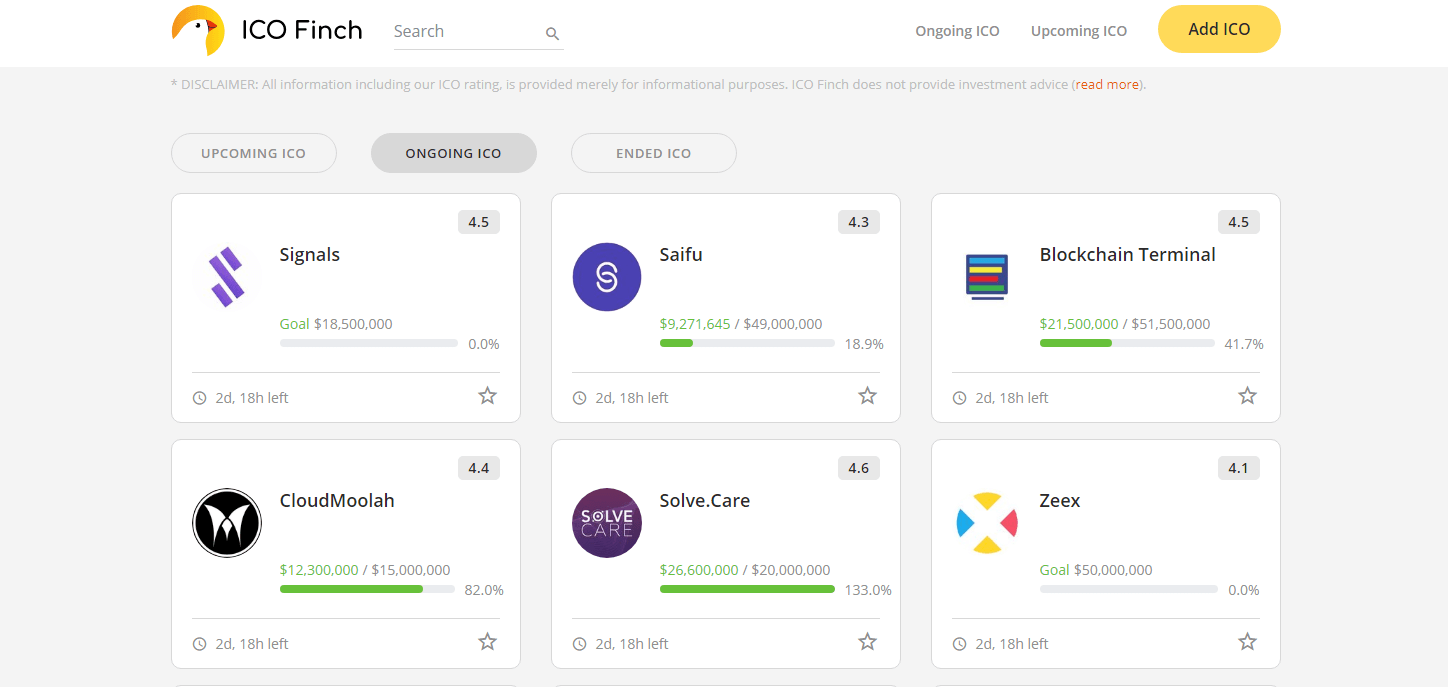
Task: Open Upcoming ICO in the header
Action: [1079, 31]
